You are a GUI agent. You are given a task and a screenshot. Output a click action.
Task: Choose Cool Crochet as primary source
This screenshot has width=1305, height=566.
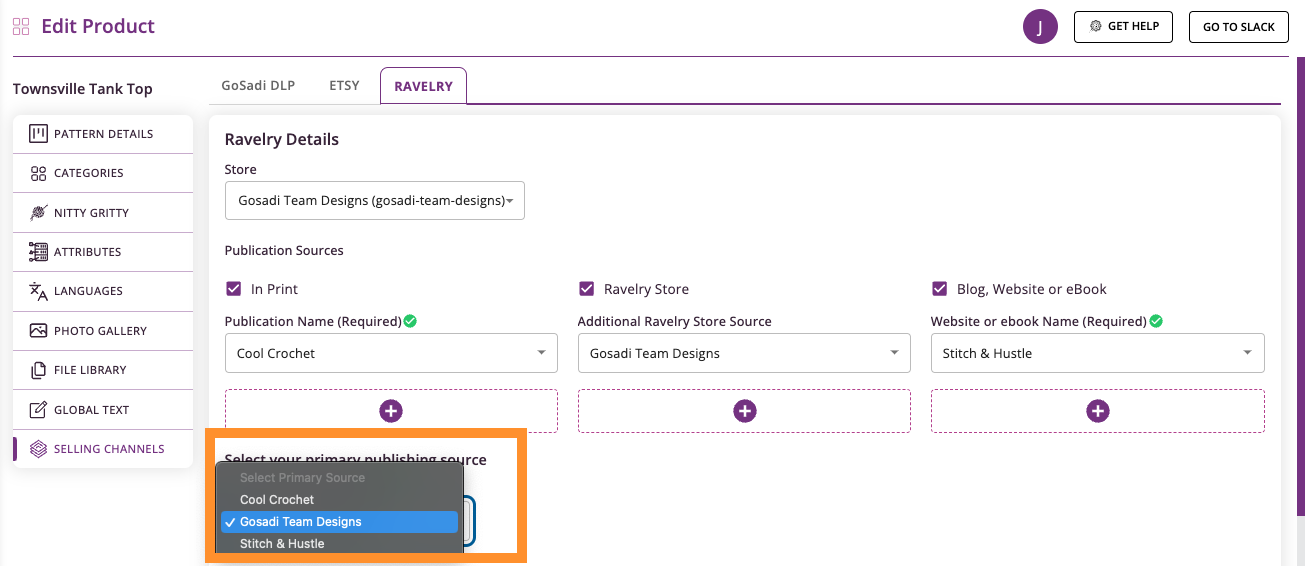[x=340, y=500]
